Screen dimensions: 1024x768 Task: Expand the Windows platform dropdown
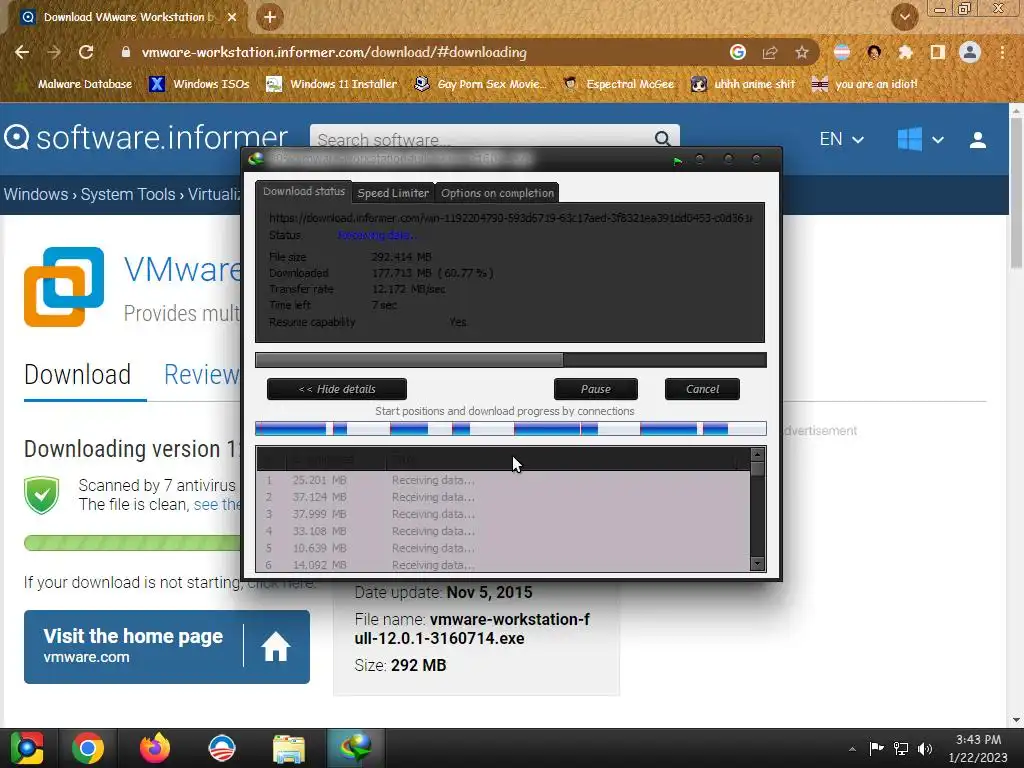click(x=920, y=139)
